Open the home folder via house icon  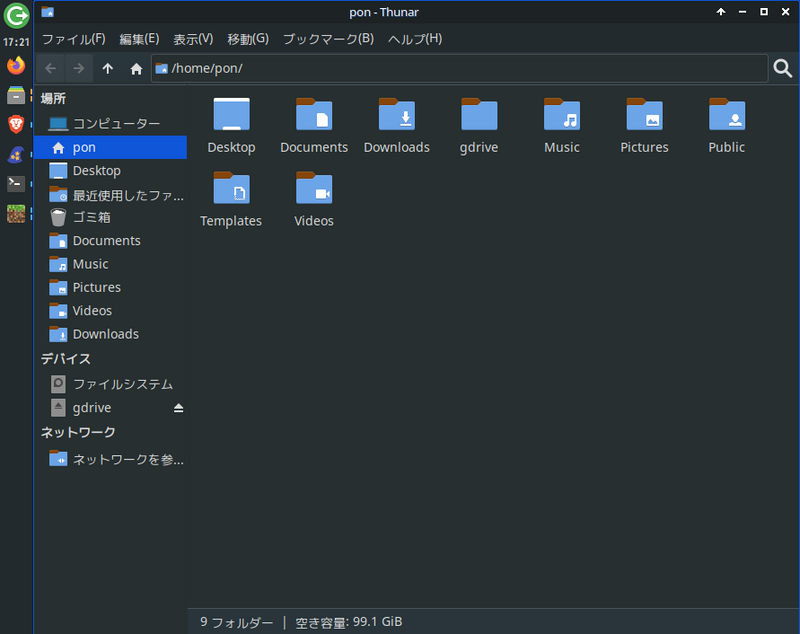[136, 68]
